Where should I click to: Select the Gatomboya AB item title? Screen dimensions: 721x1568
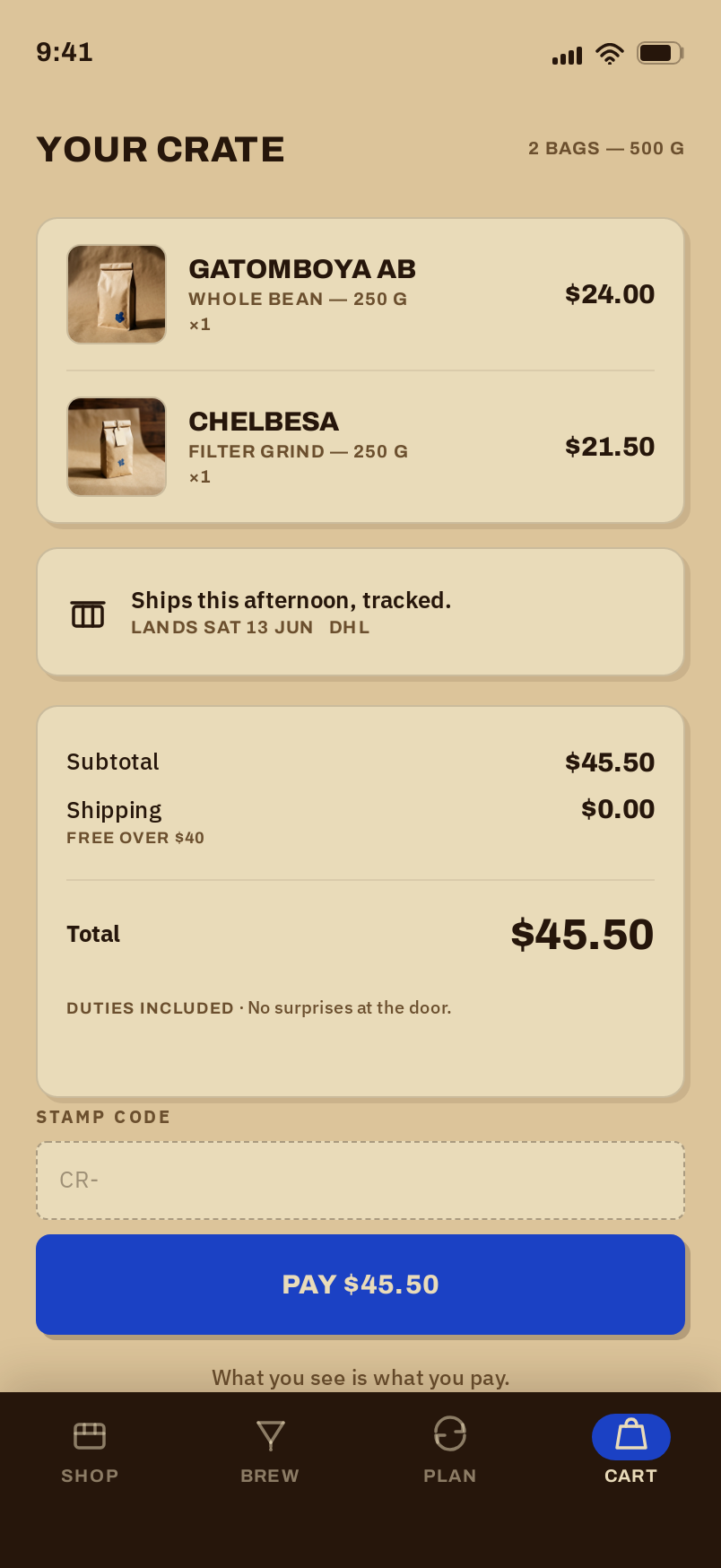[302, 269]
